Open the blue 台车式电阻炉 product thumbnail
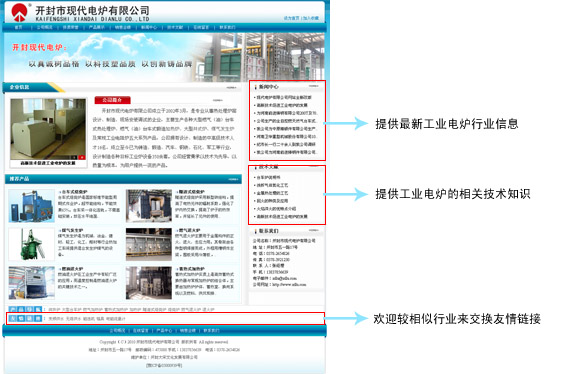Screen dimensions: 565x374 click(32, 206)
